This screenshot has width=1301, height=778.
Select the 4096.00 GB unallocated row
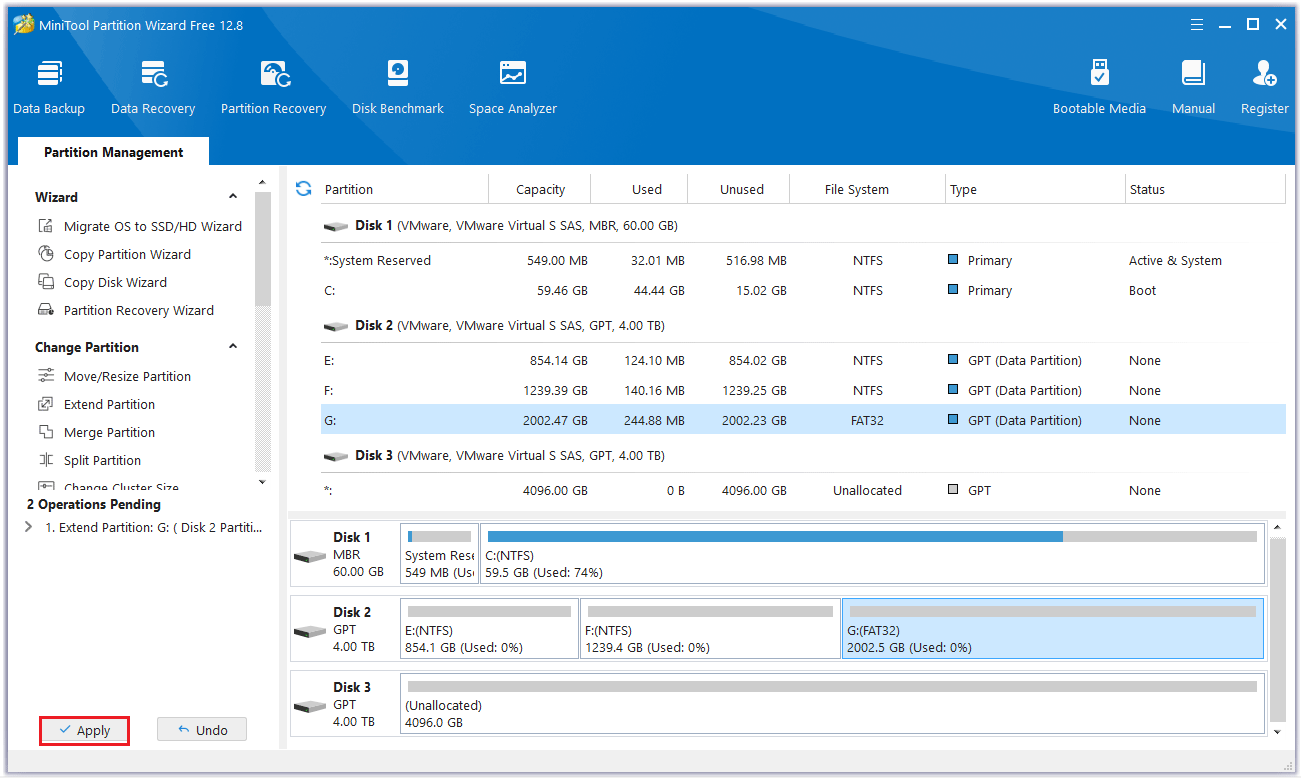[803, 490]
